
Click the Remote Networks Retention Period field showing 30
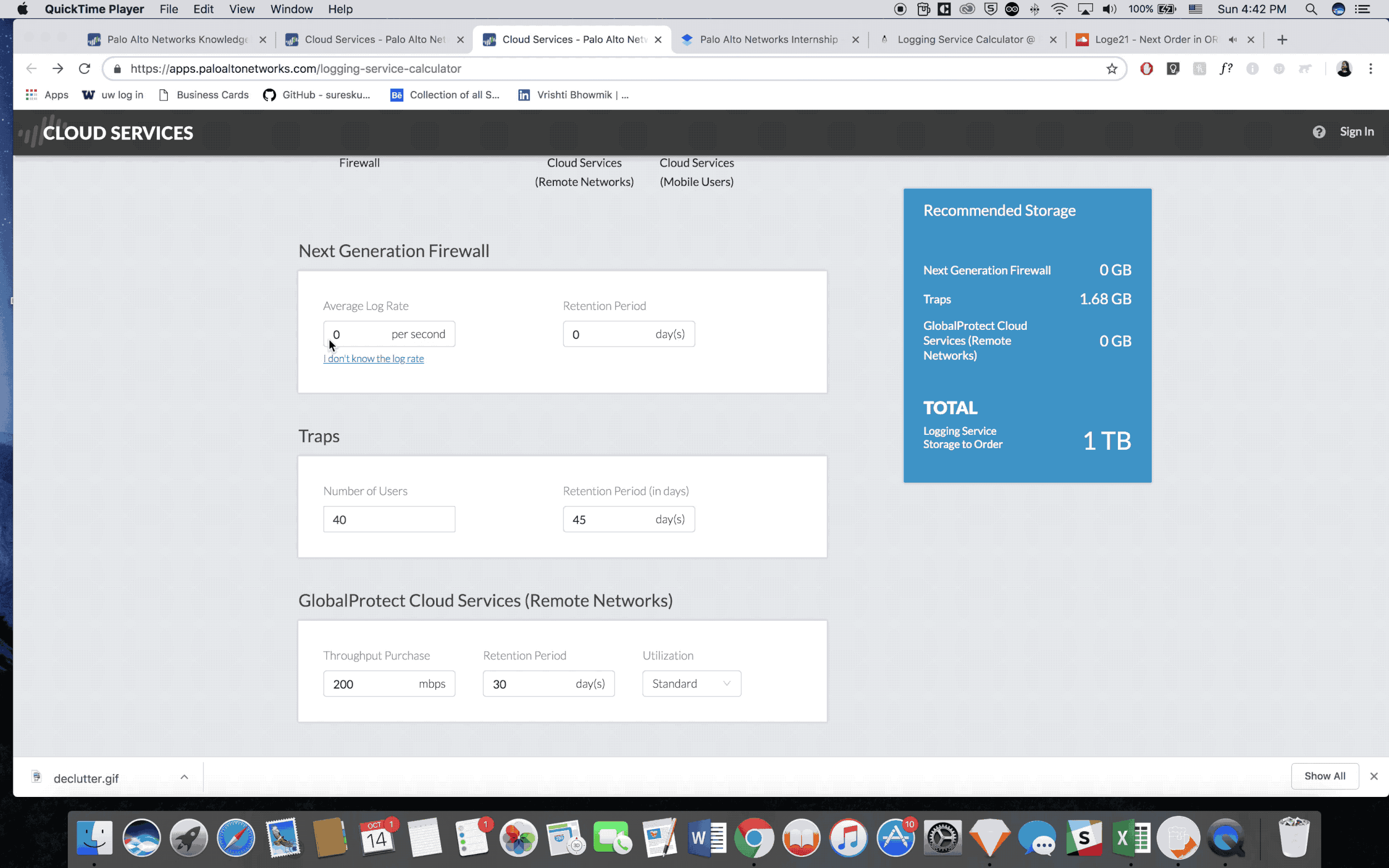tap(548, 684)
